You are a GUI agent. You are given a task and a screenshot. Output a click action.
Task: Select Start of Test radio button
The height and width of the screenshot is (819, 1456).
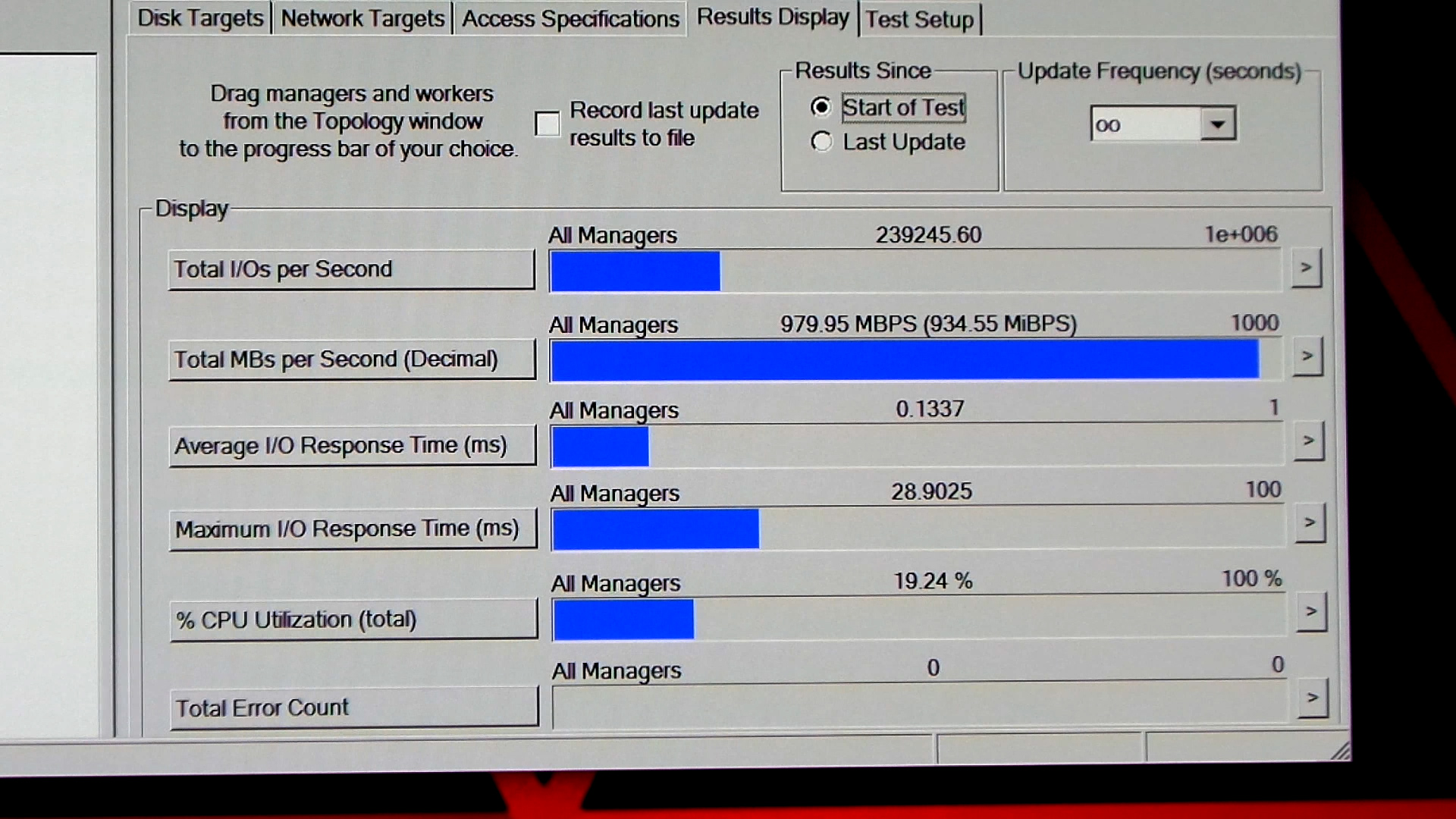(x=820, y=107)
